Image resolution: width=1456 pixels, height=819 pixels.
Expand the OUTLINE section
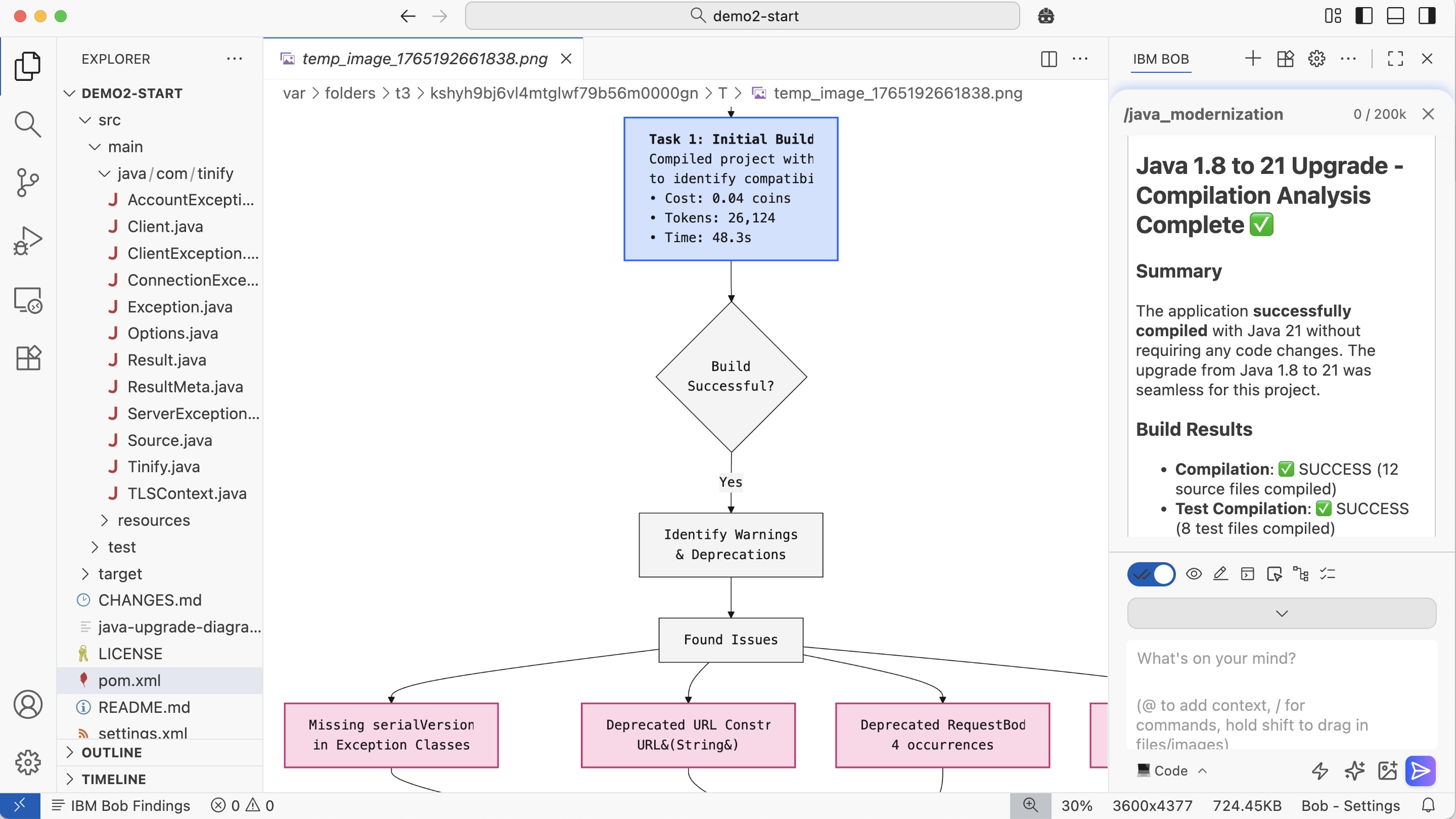point(111,752)
